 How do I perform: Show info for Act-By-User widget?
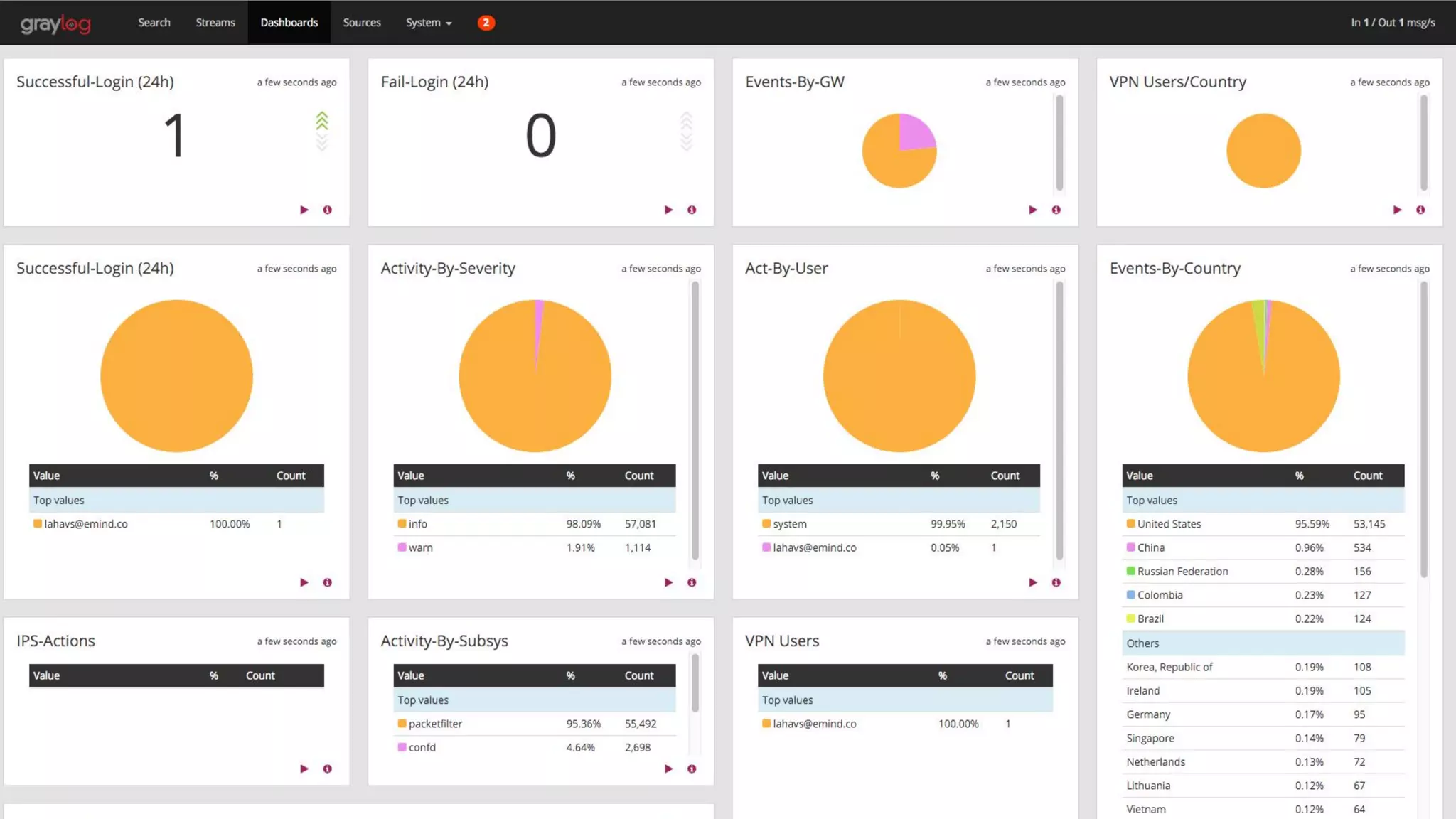[x=1056, y=582]
